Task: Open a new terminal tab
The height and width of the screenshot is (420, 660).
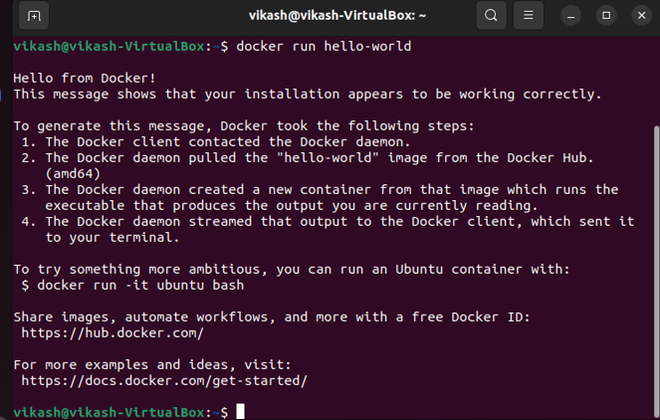Action: (x=33, y=16)
